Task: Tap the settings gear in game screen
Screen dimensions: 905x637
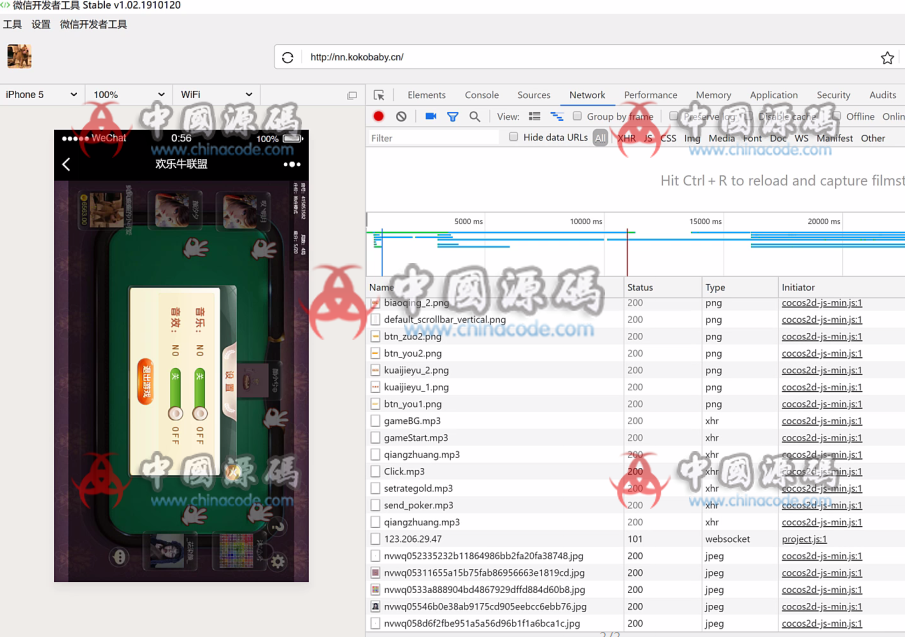Action: tap(277, 561)
